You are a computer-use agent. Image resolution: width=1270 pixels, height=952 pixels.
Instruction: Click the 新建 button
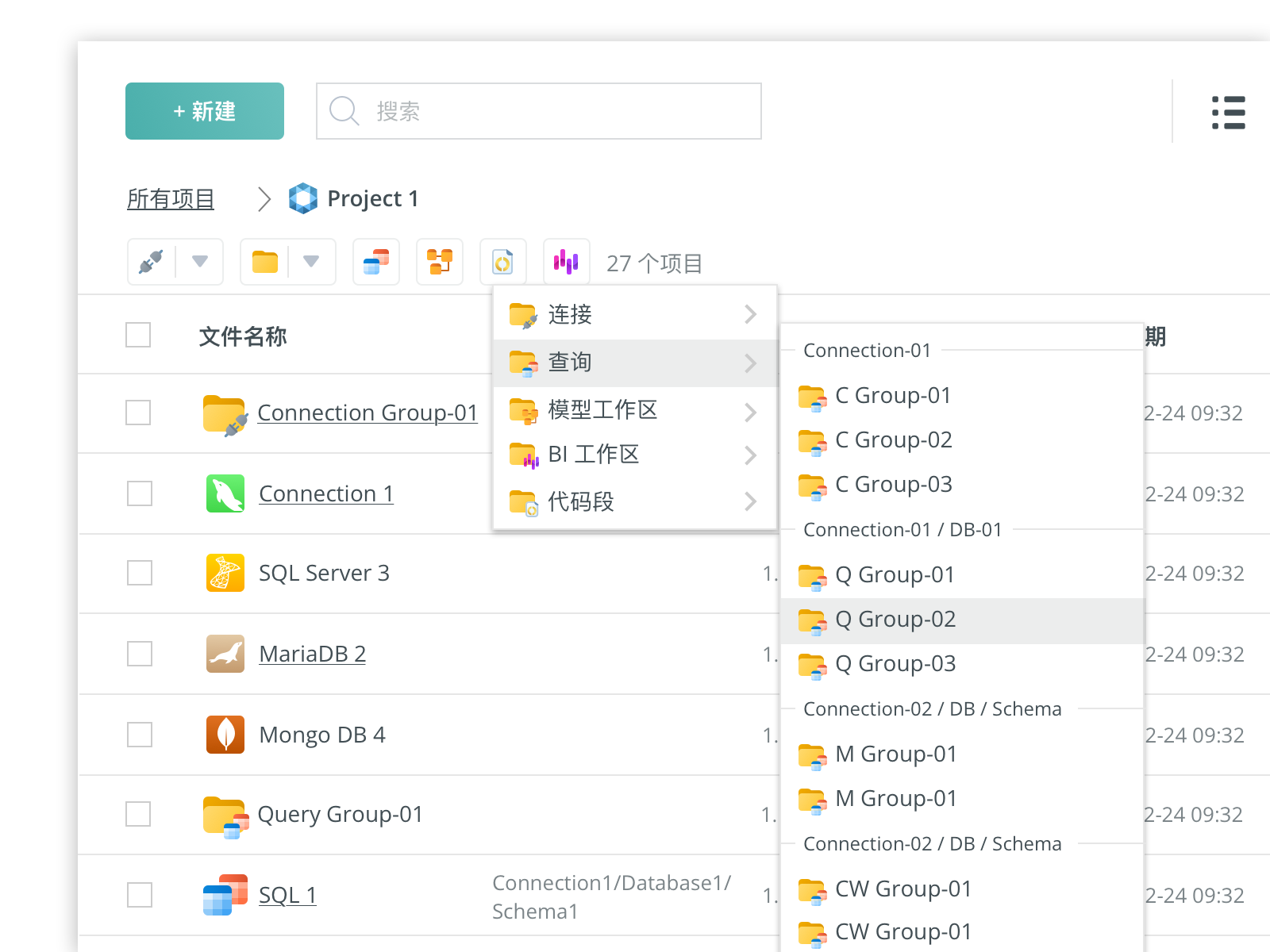(x=205, y=111)
